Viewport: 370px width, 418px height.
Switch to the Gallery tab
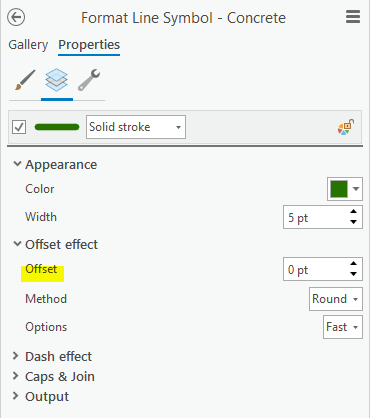point(28,45)
